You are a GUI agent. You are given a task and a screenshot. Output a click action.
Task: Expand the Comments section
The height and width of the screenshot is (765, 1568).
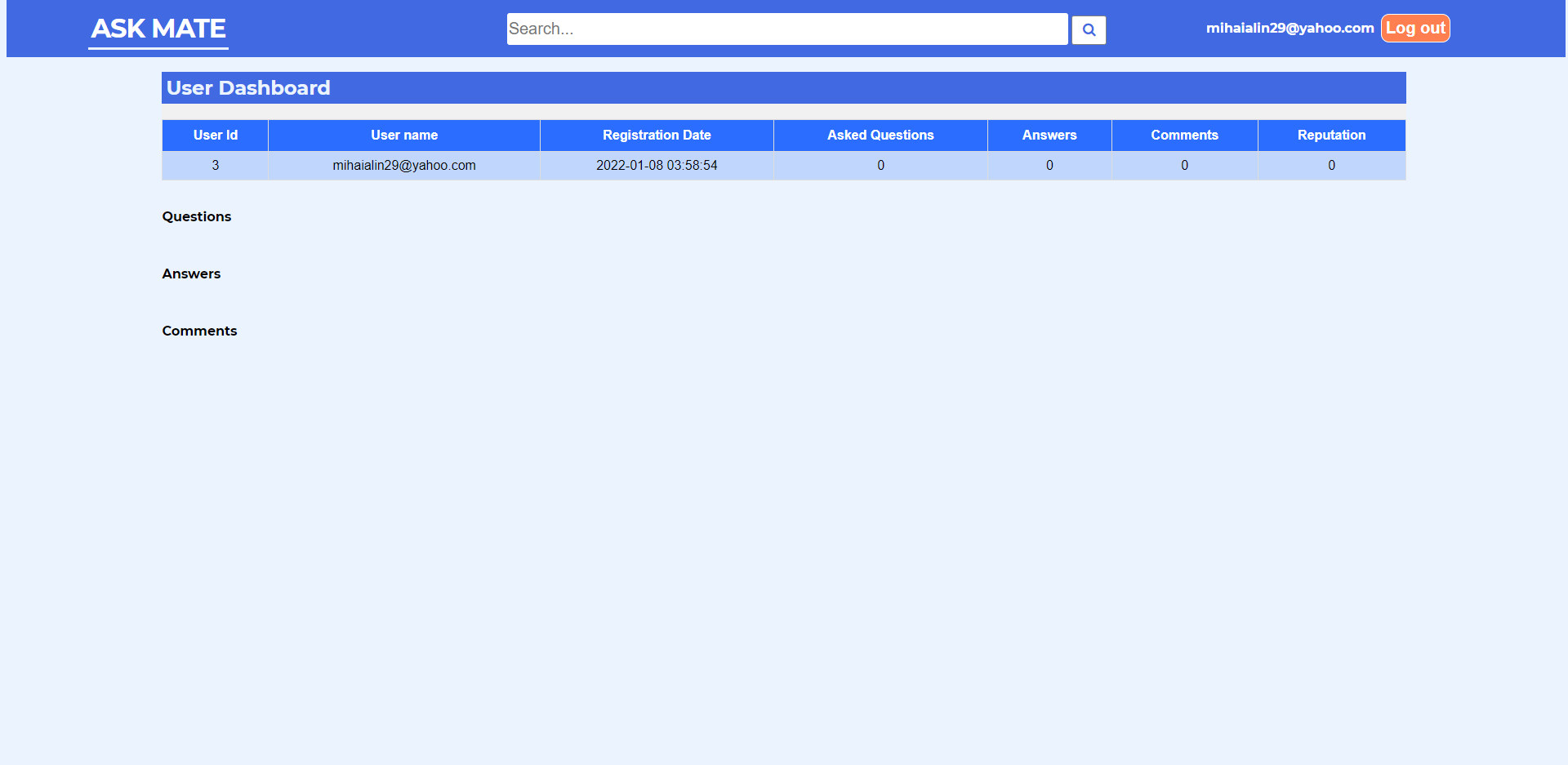pos(199,331)
